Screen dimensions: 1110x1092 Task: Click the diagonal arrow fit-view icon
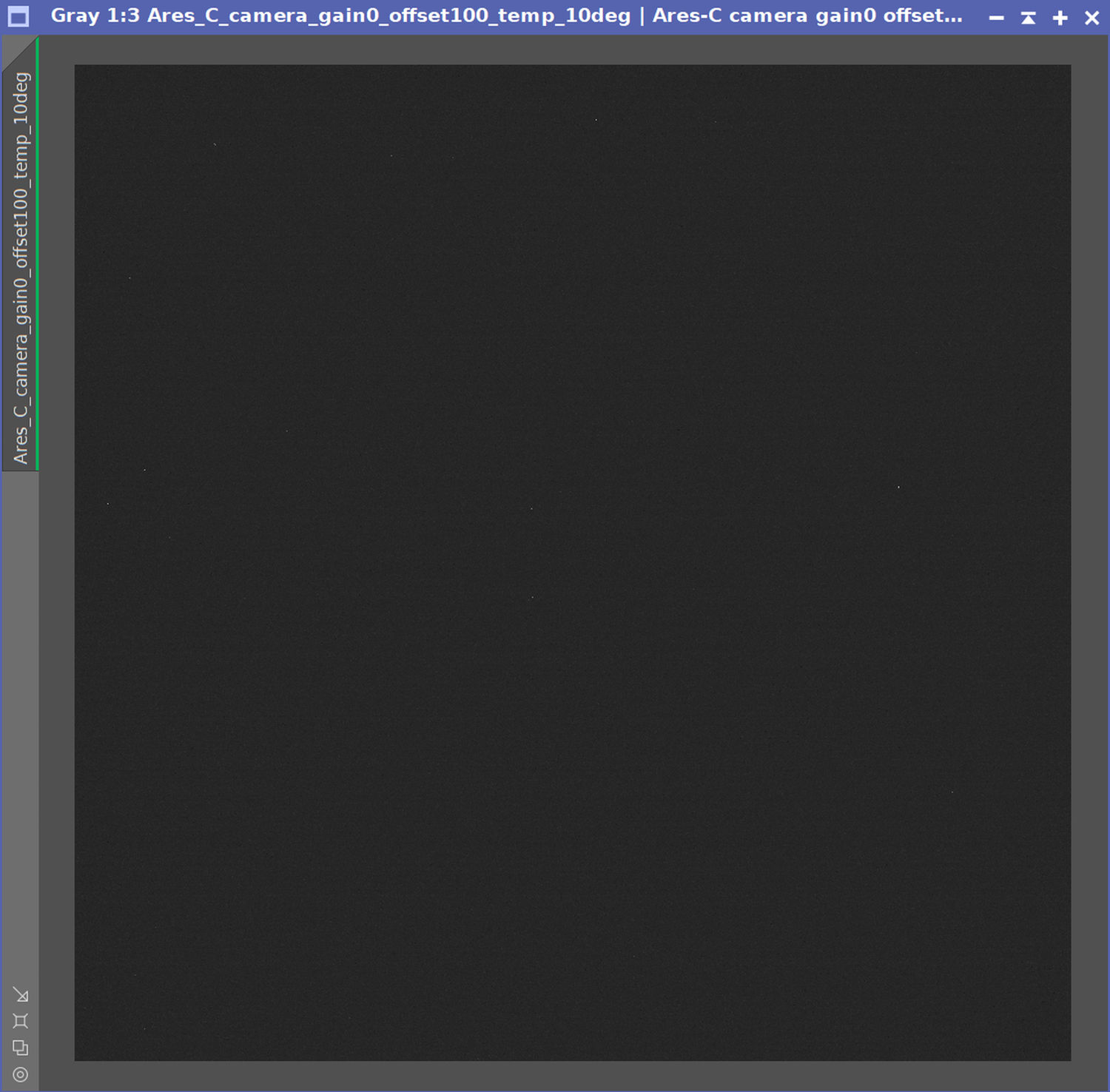21,995
